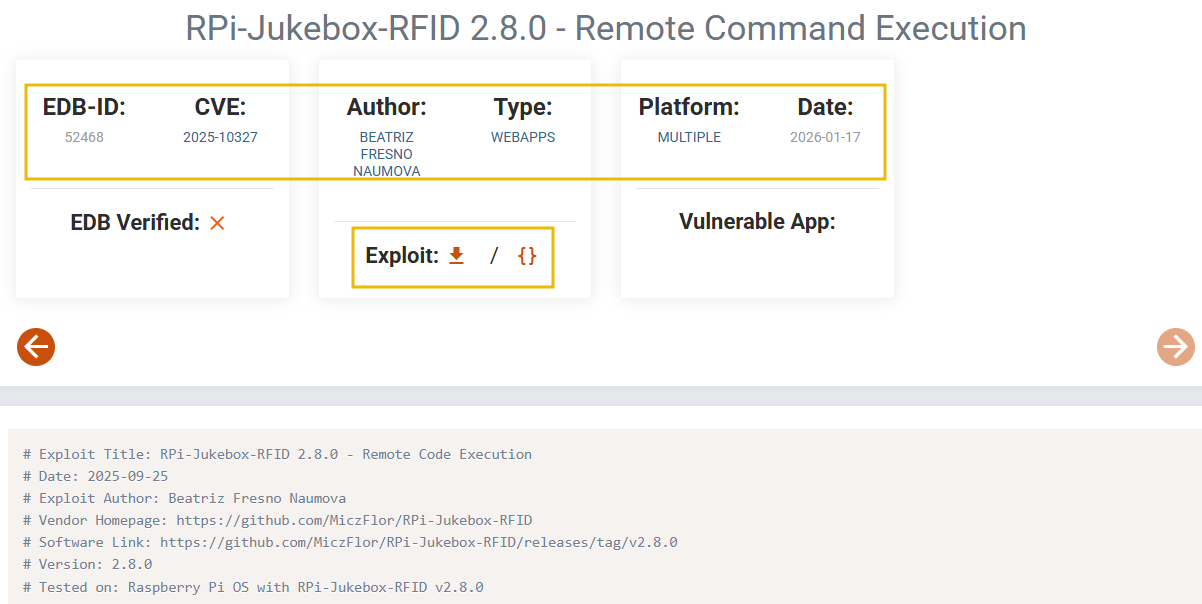Select the EDB-ID 52468 value
Image resolution: width=1202 pixels, height=604 pixels.
point(84,137)
